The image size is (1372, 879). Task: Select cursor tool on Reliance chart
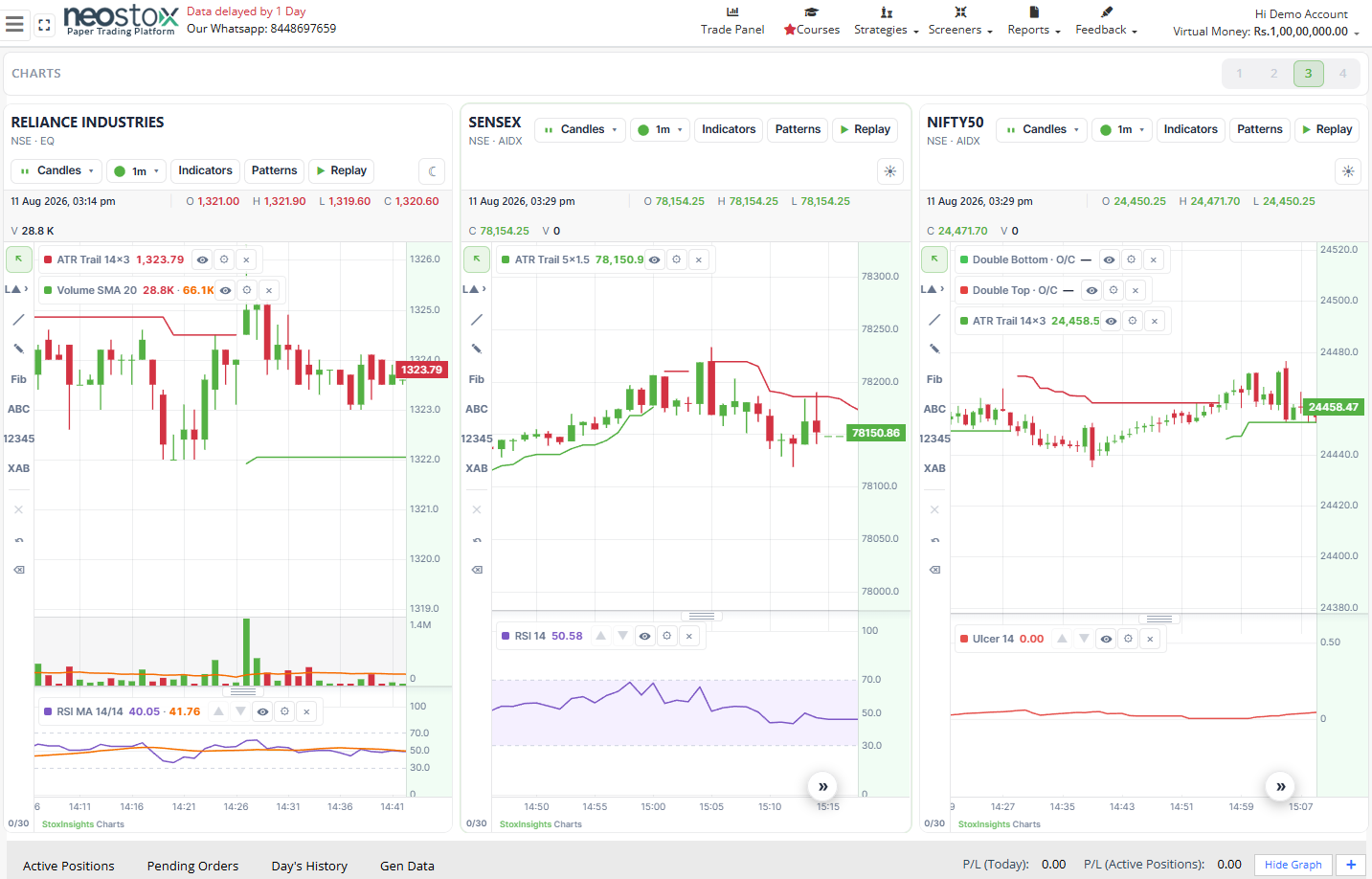19,259
